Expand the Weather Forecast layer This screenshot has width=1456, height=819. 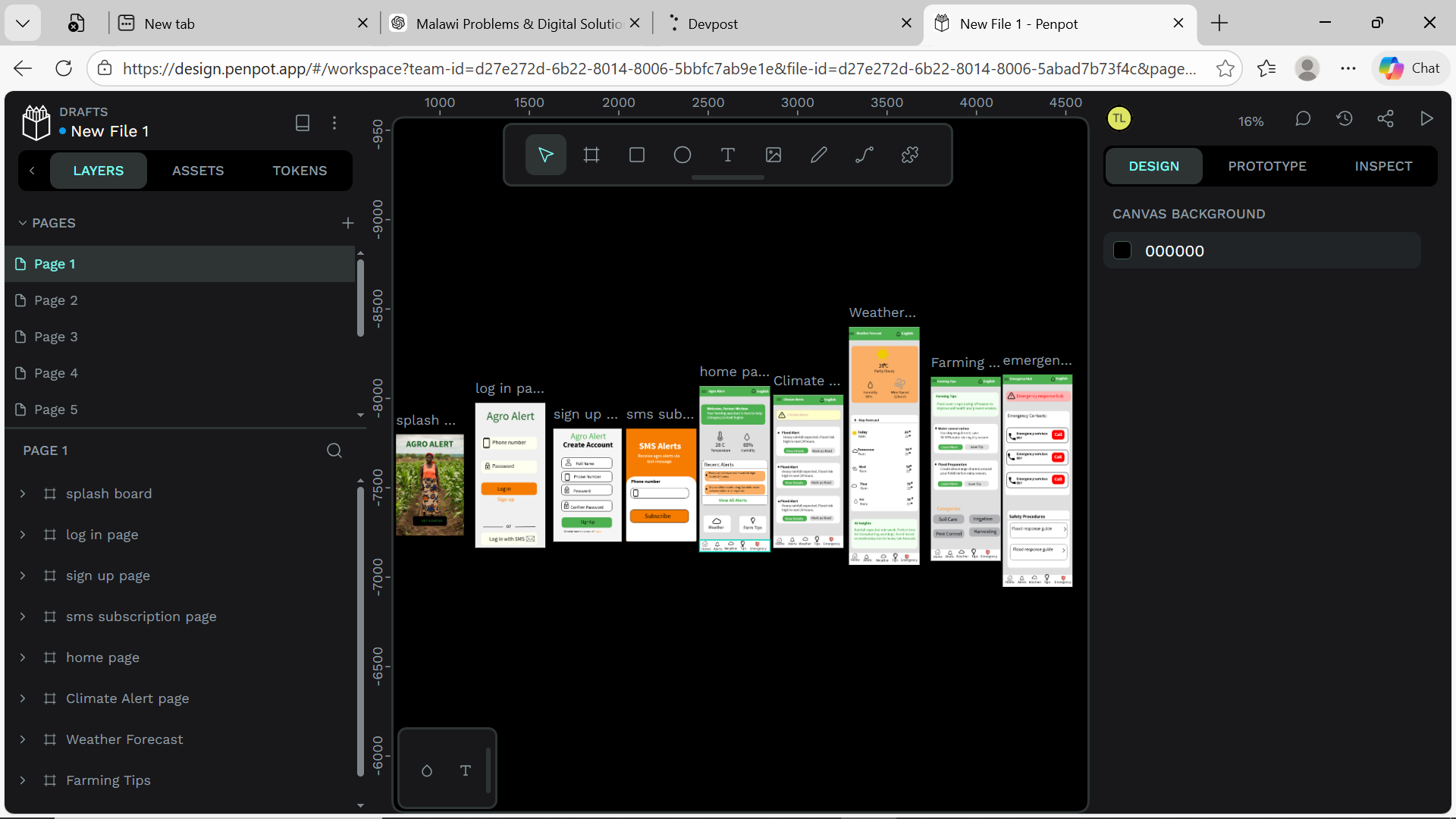click(23, 739)
